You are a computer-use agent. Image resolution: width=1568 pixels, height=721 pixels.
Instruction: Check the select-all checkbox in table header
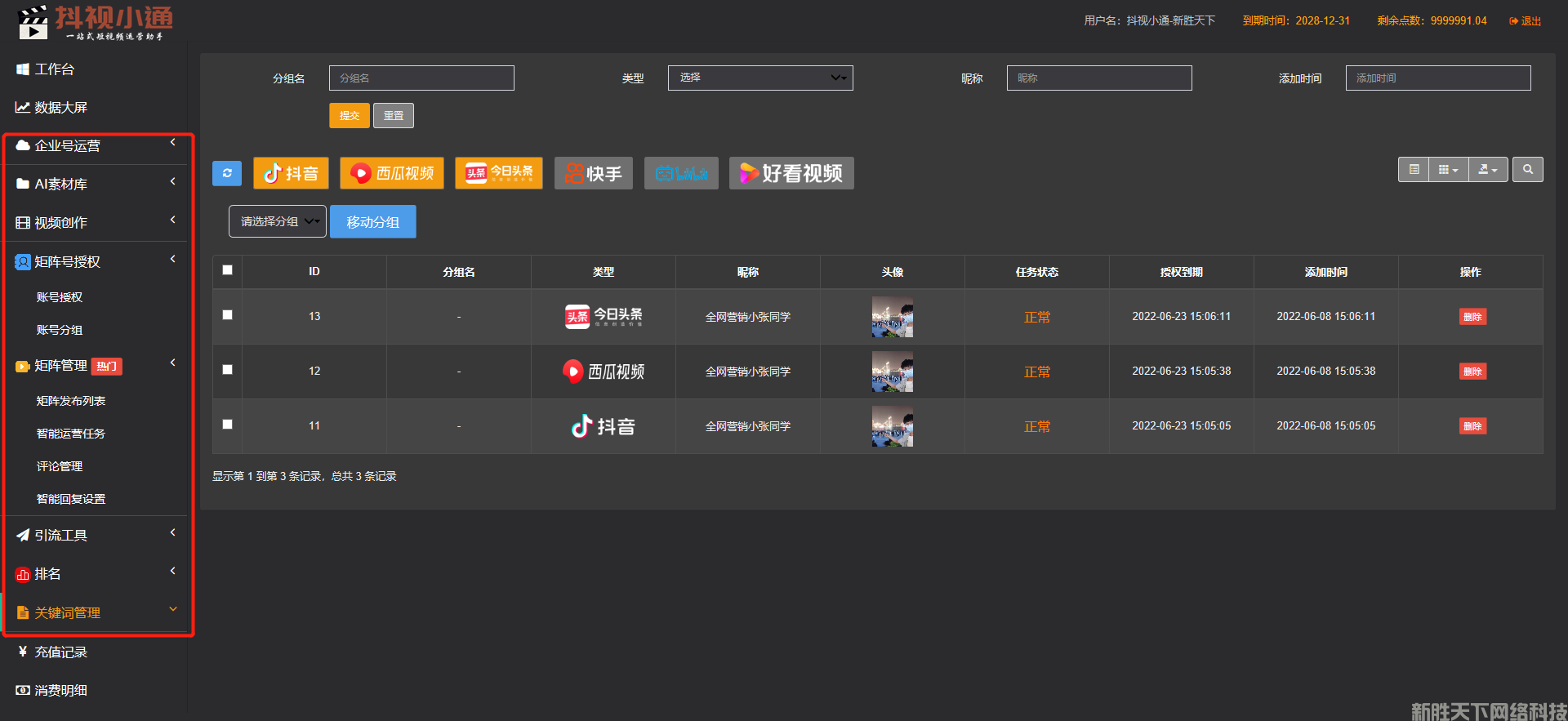point(228,270)
